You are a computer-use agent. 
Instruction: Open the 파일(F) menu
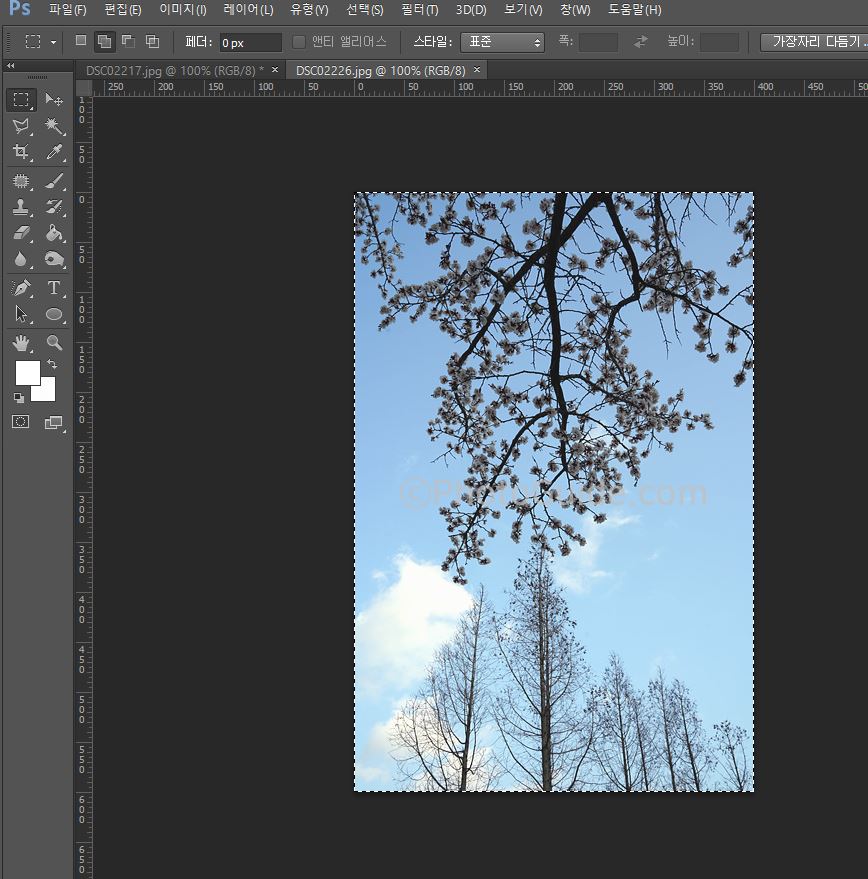(x=67, y=10)
